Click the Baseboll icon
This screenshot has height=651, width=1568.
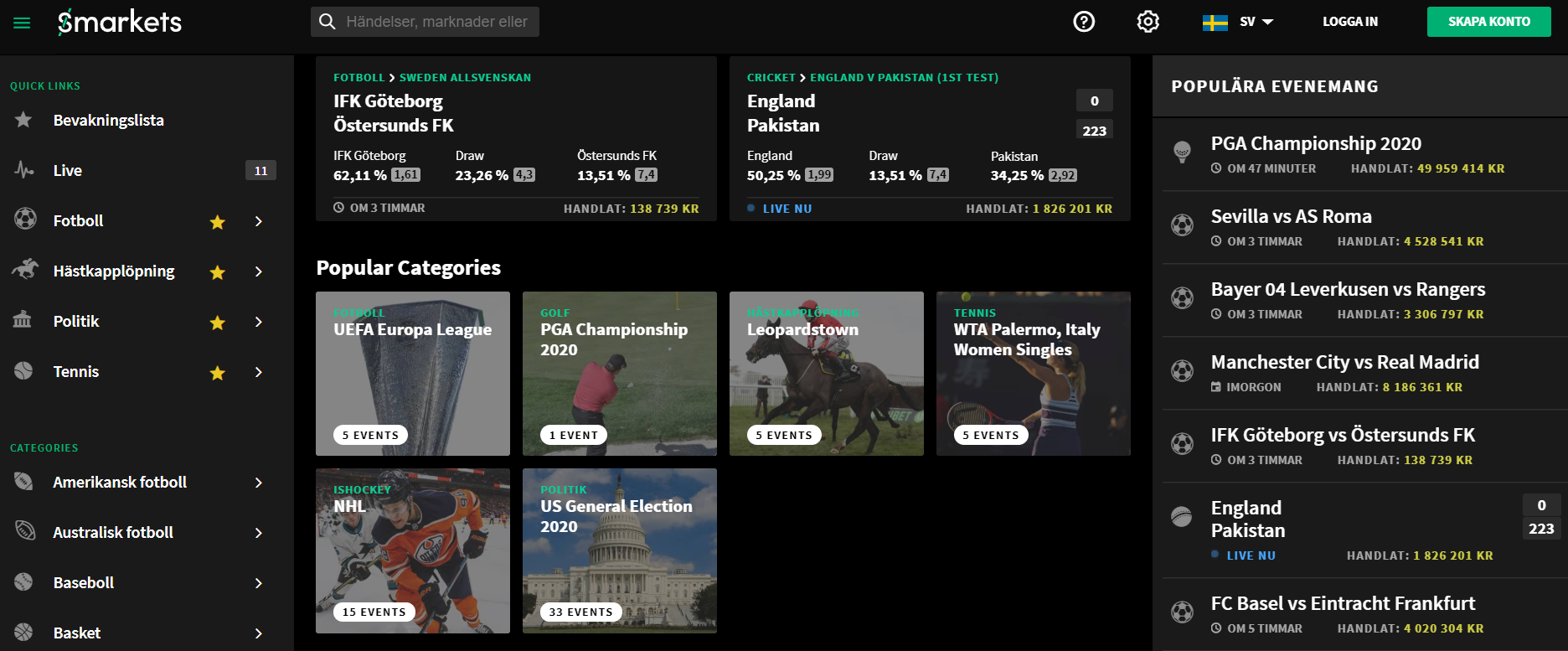click(23, 581)
